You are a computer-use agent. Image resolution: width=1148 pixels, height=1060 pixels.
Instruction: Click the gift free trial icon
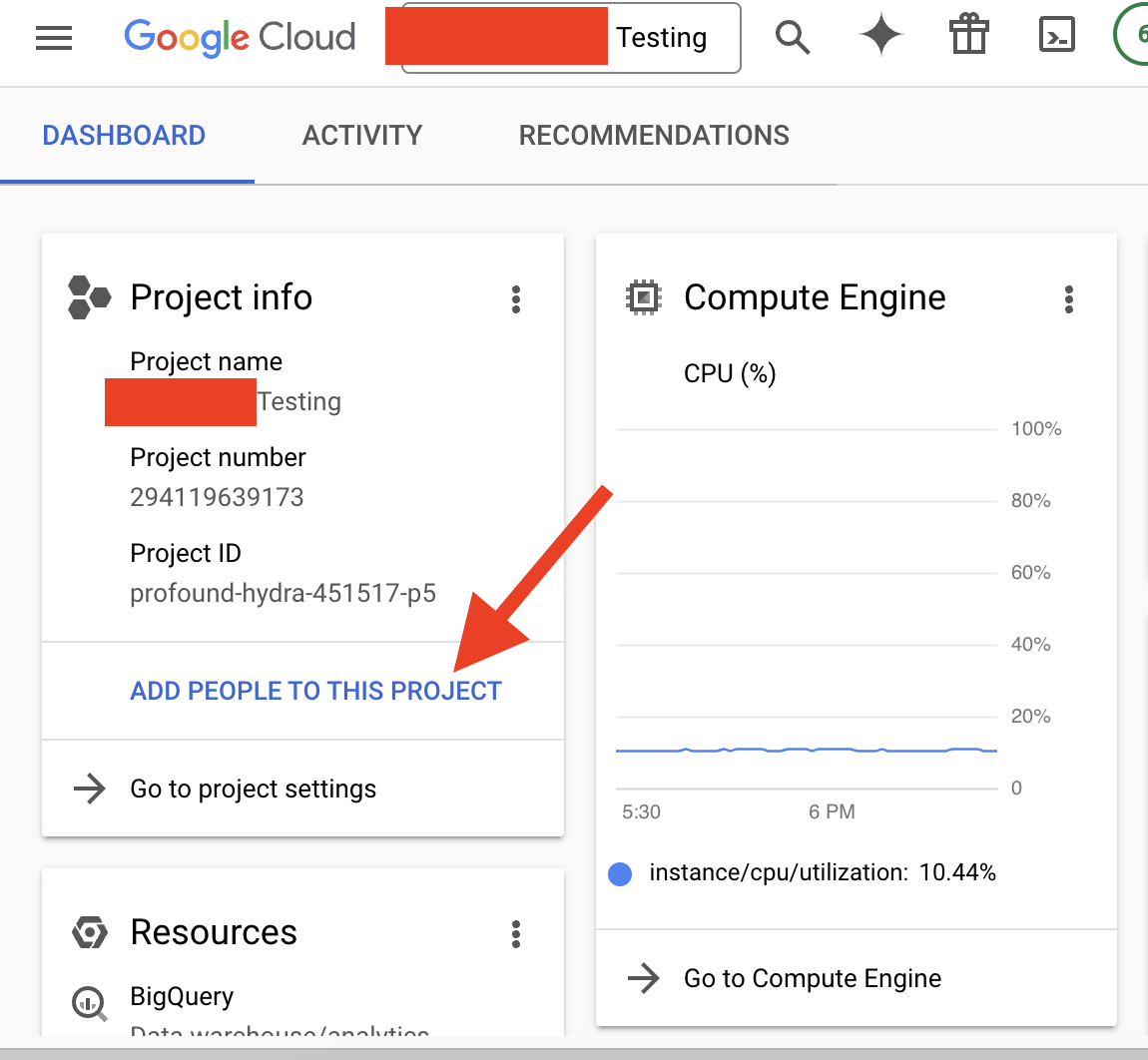coord(968,34)
